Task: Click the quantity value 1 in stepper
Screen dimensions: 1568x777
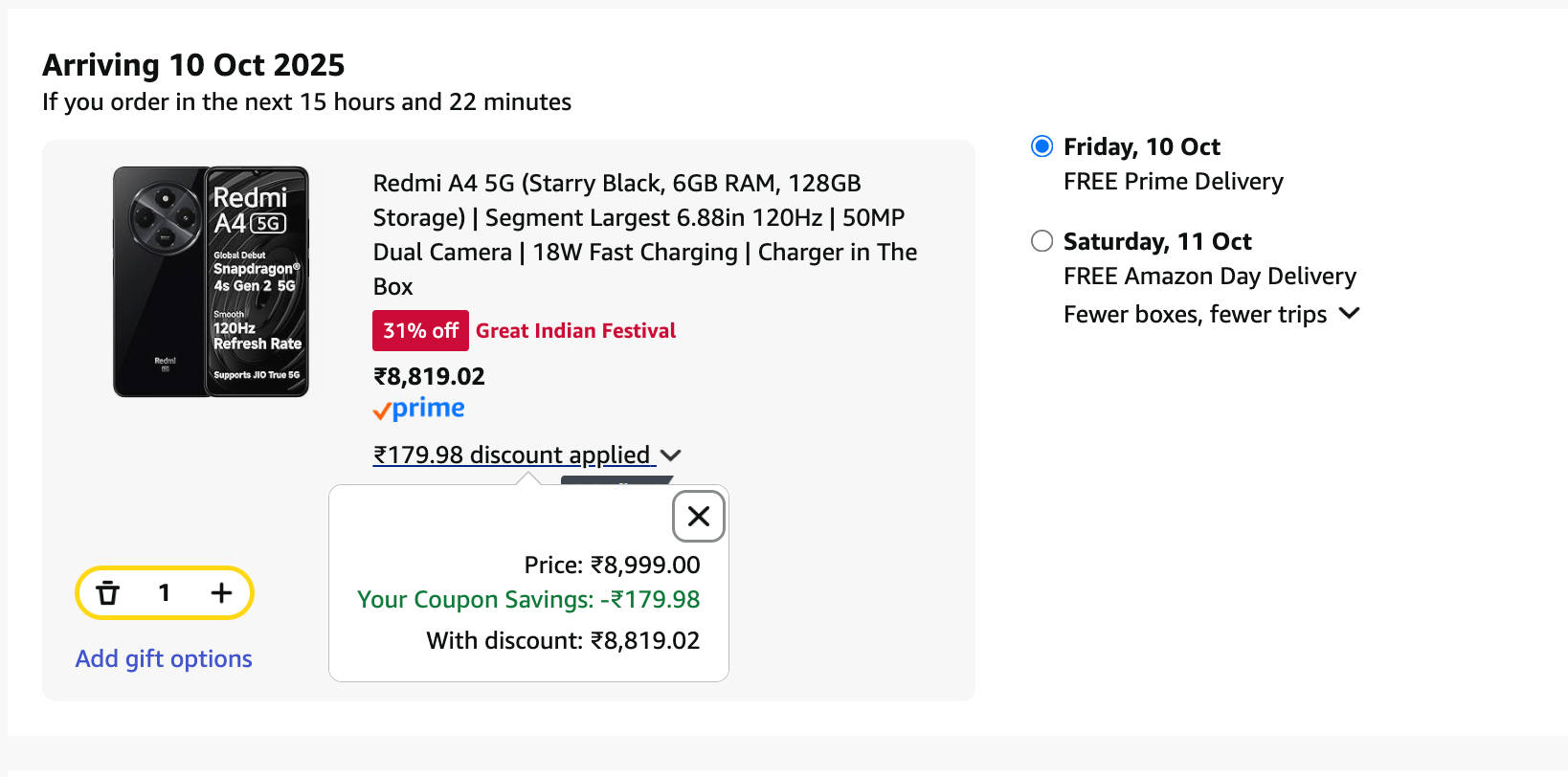Action: (x=165, y=593)
